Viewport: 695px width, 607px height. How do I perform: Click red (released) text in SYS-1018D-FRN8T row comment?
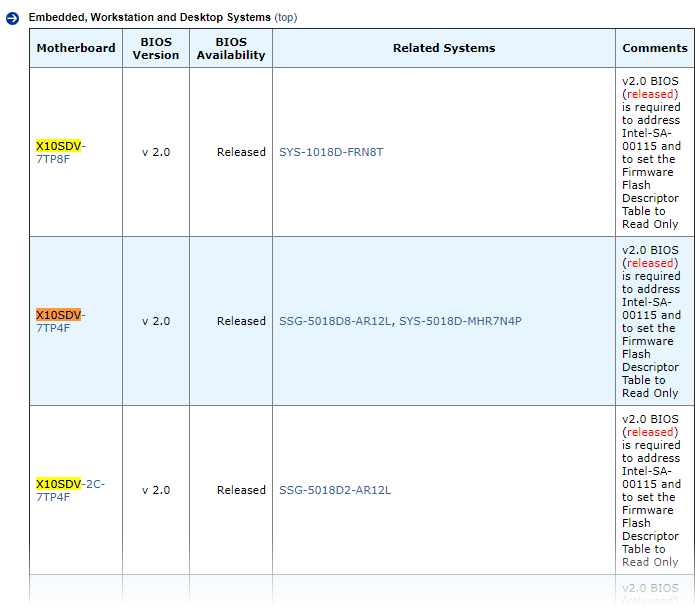650,94
